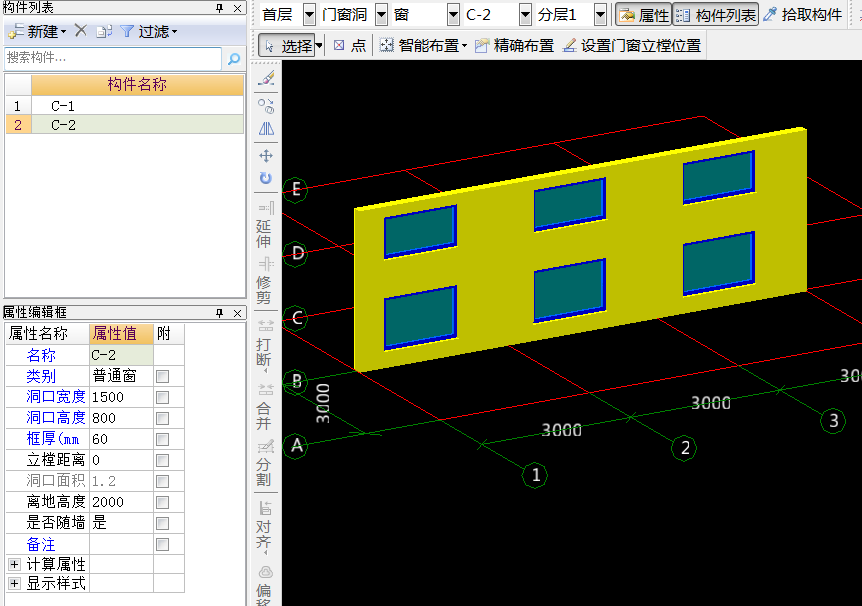
Task: Click the 打断 break tool
Action: pyautogui.click(x=265, y=344)
